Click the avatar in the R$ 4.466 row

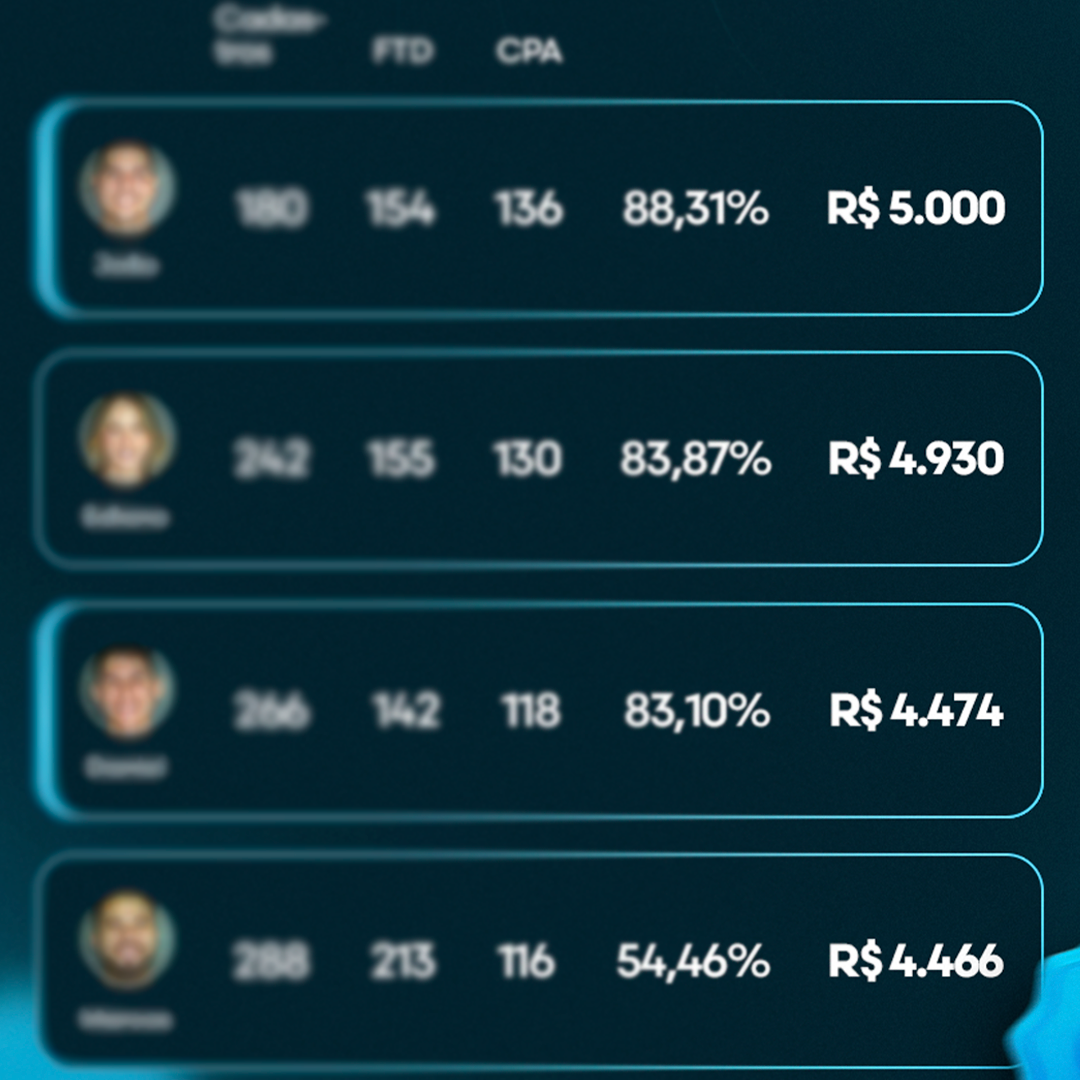(128, 940)
